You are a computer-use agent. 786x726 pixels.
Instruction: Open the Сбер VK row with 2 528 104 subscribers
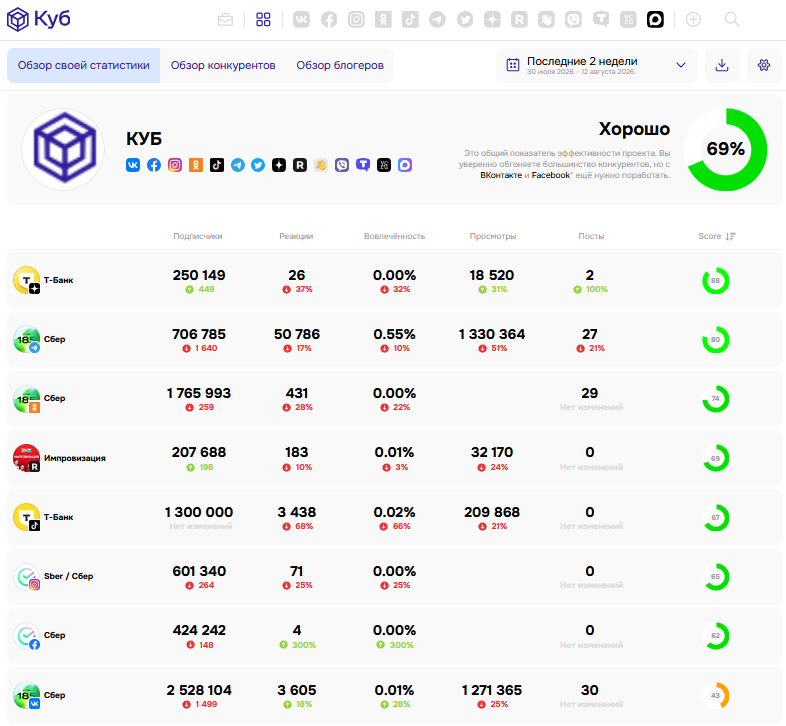click(x=394, y=695)
